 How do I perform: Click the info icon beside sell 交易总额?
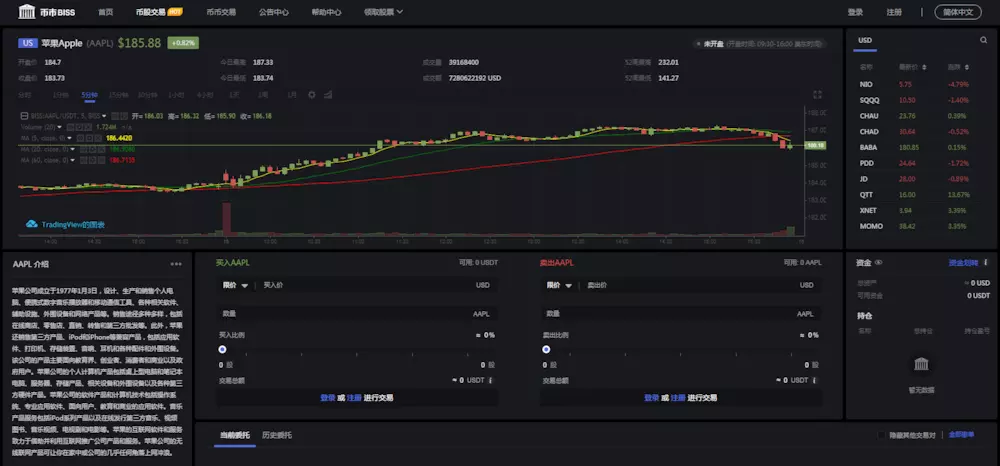814,380
